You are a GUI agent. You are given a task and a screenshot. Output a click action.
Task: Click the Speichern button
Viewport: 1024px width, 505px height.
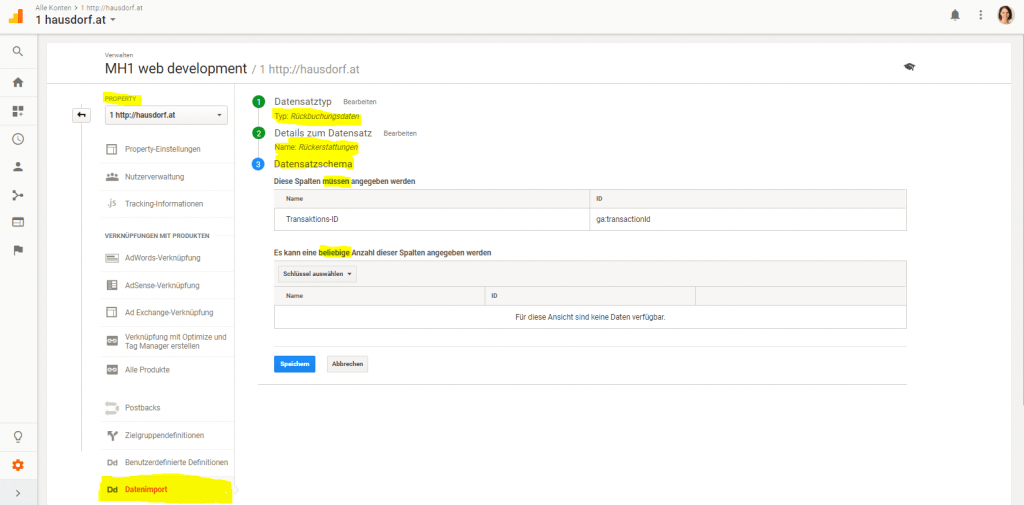coord(295,364)
